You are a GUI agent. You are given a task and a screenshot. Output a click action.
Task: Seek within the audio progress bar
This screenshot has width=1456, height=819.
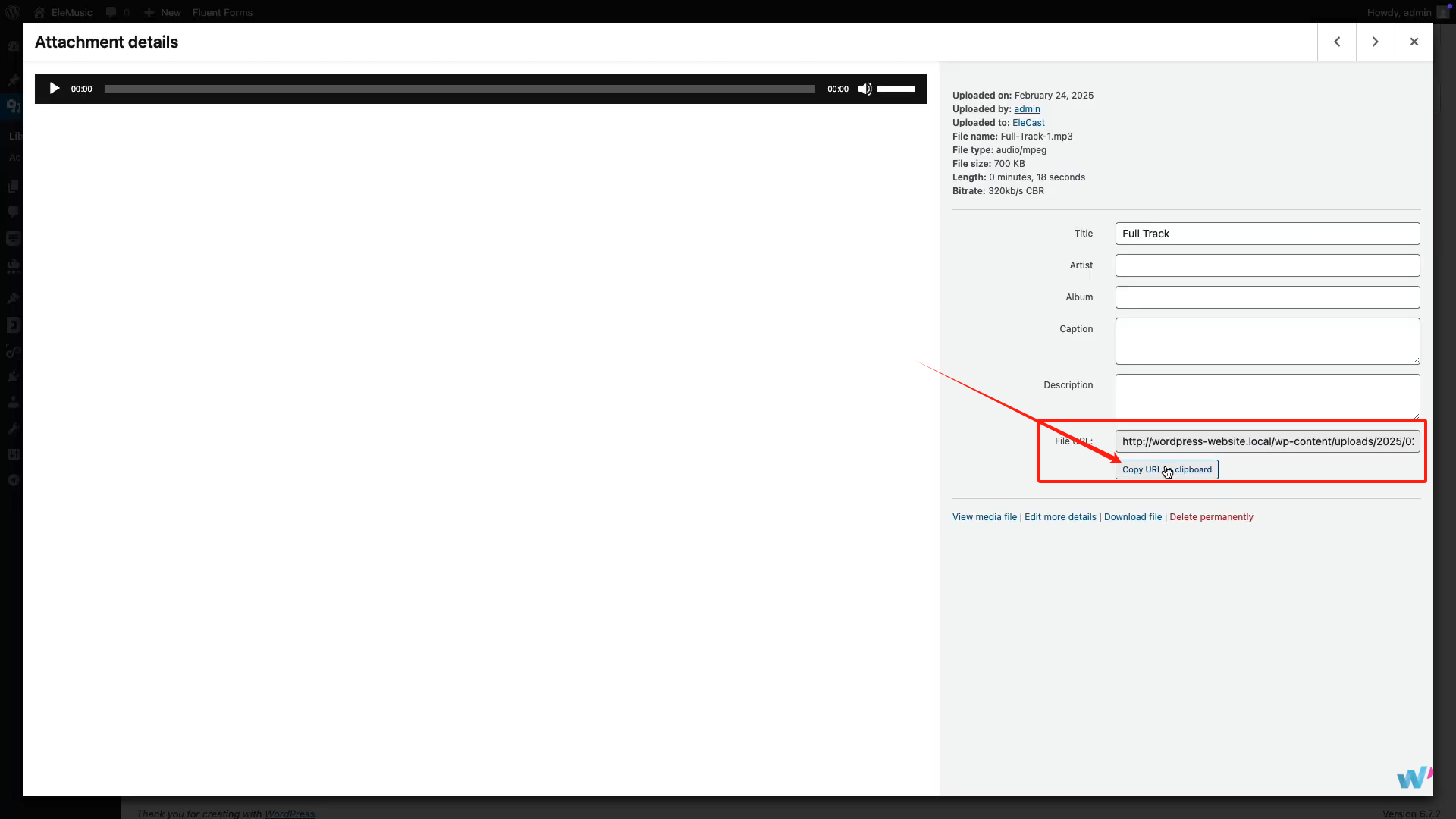459,89
